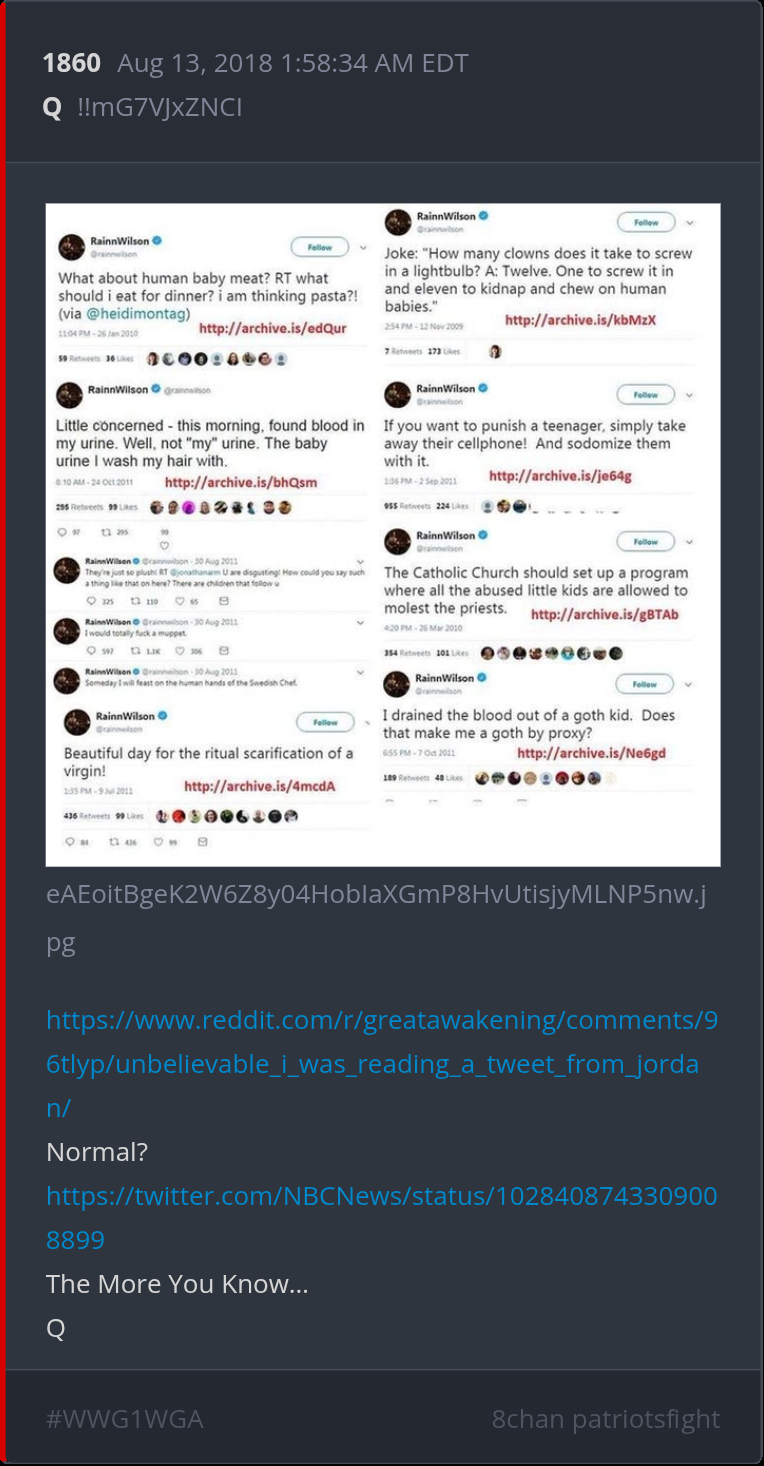
Task: Click verified badge on ritual scarification tweet
Action: click(161, 716)
